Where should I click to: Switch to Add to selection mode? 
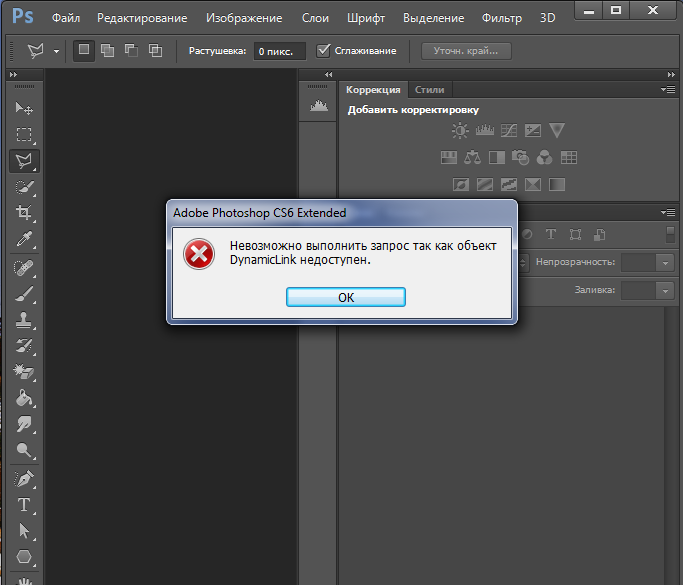107,50
